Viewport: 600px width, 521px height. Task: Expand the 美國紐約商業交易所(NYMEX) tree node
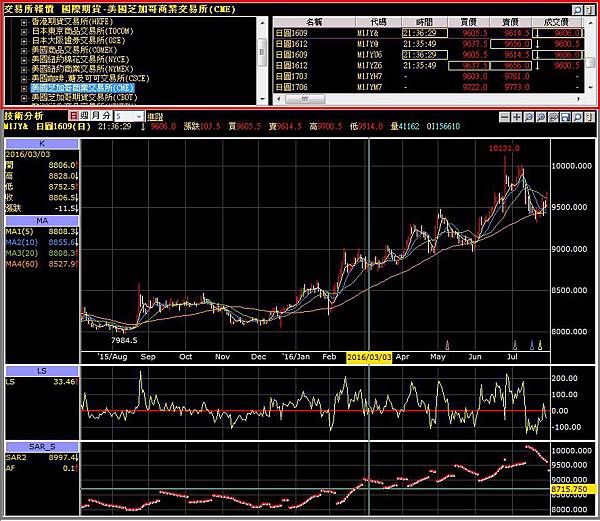(x=24, y=70)
